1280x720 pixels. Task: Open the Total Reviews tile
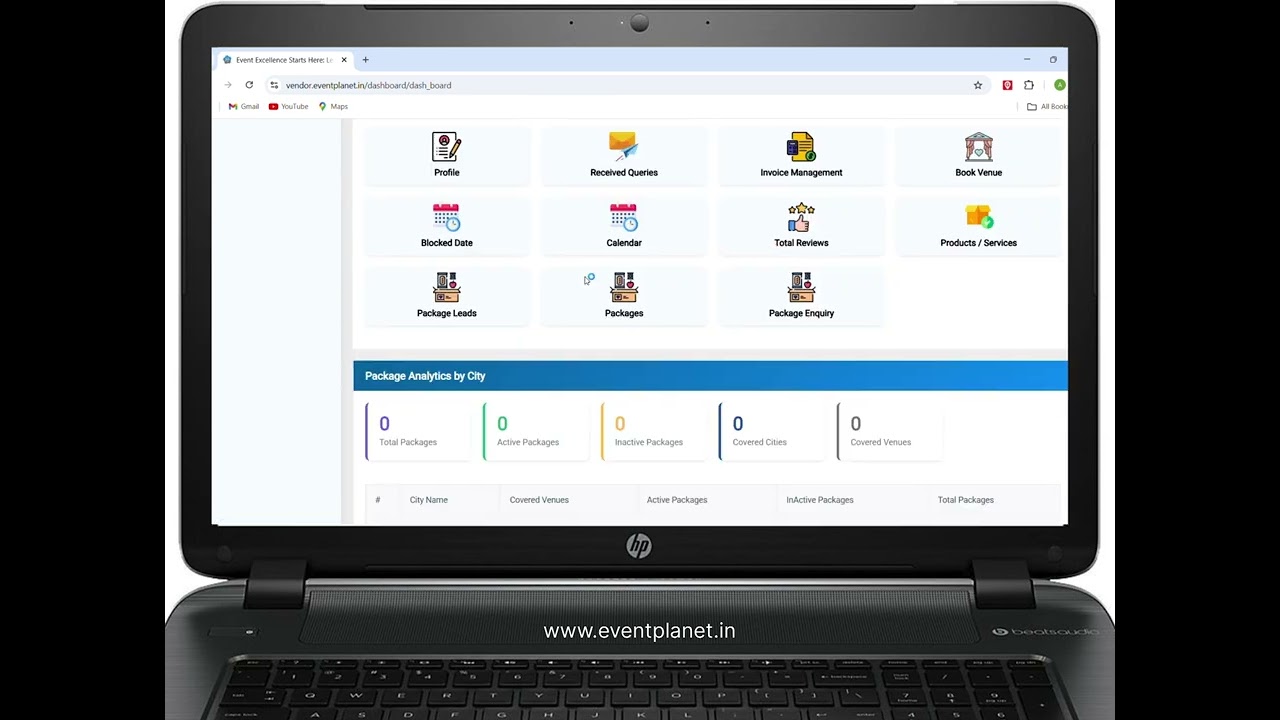pos(801,226)
